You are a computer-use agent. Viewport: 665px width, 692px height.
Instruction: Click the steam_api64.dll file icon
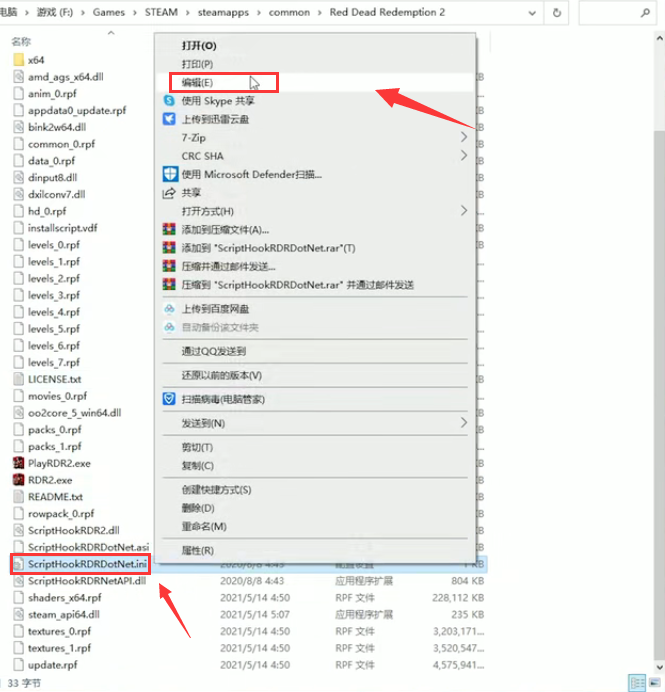[x=19, y=614]
